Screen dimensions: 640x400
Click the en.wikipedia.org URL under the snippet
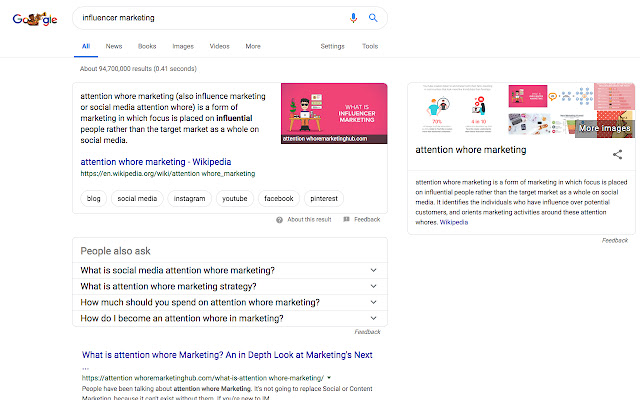coord(168,173)
